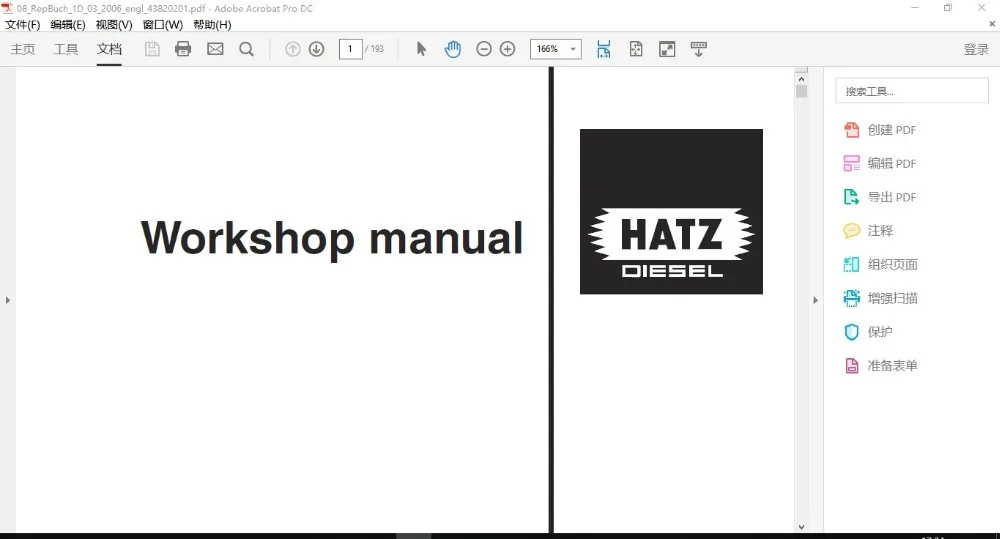Open the 窗口(W) menu

[x=163, y=25]
